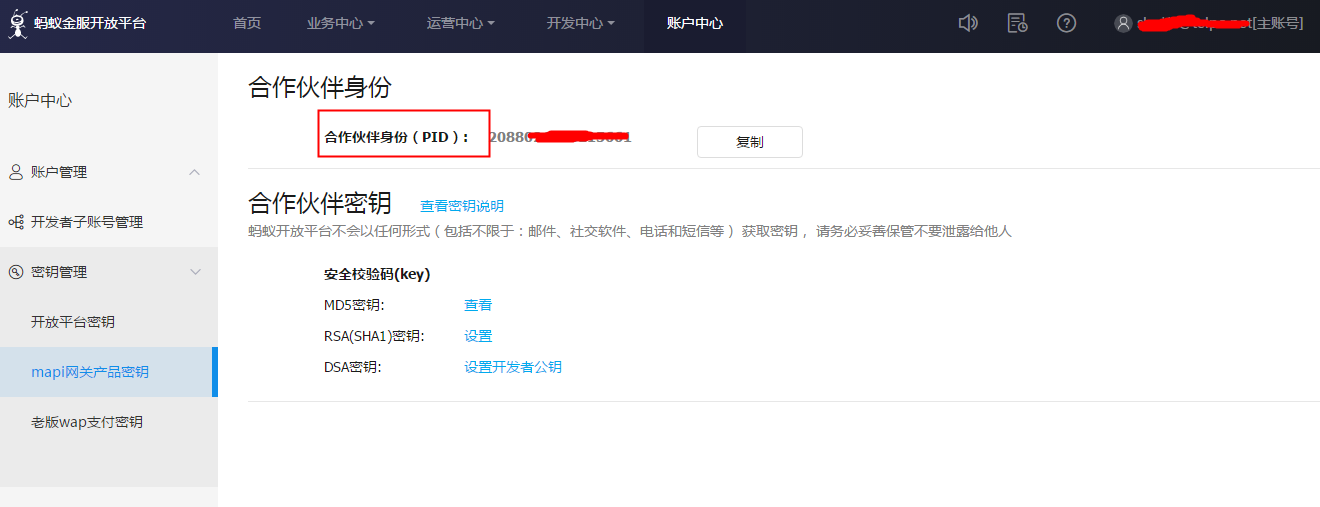Click the 合作伙伴身份 heading
1320x507 pixels.
[x=319, y=87]
